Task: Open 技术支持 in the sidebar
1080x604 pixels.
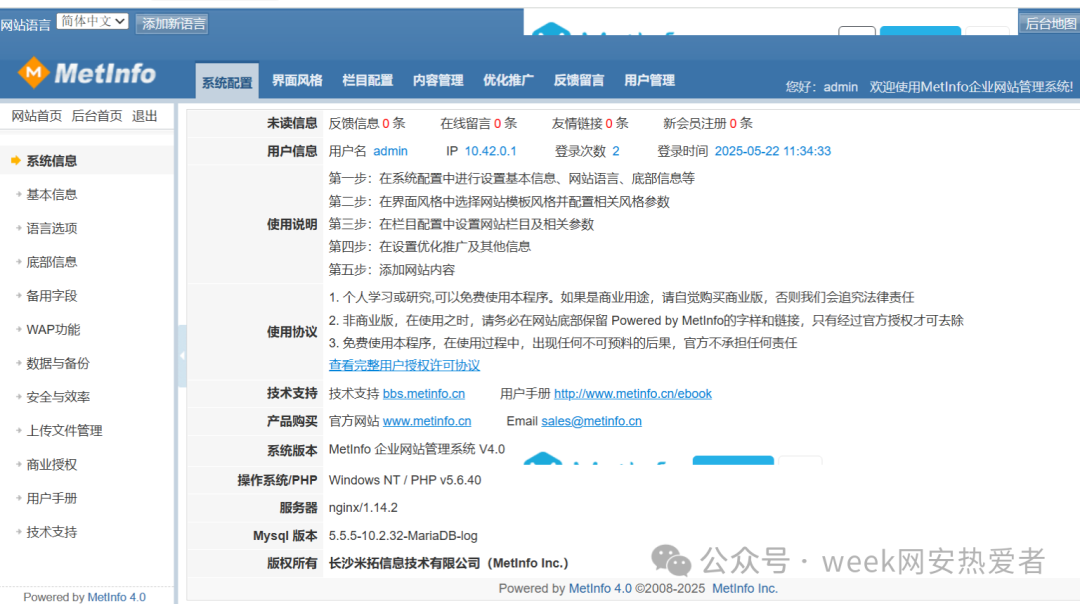Action: point(52,532)
